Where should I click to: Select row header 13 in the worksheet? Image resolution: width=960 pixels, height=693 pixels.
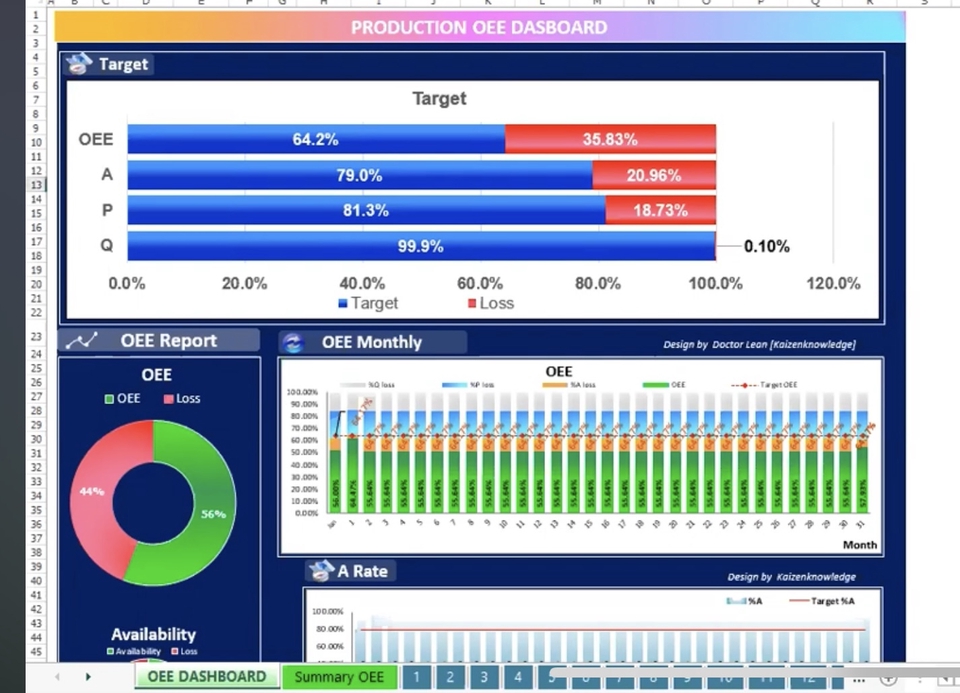point(36,185)
